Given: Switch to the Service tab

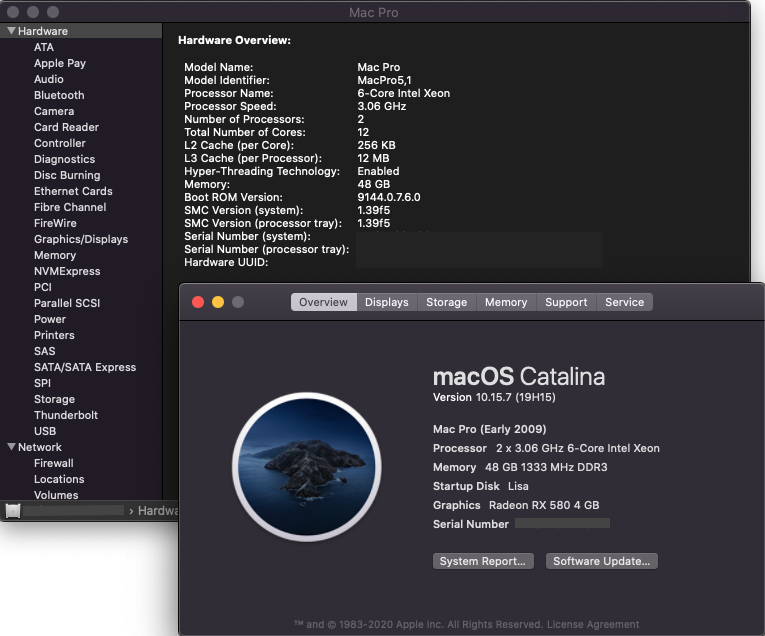Looking at the screenshot, I should (x=624, y=302).
